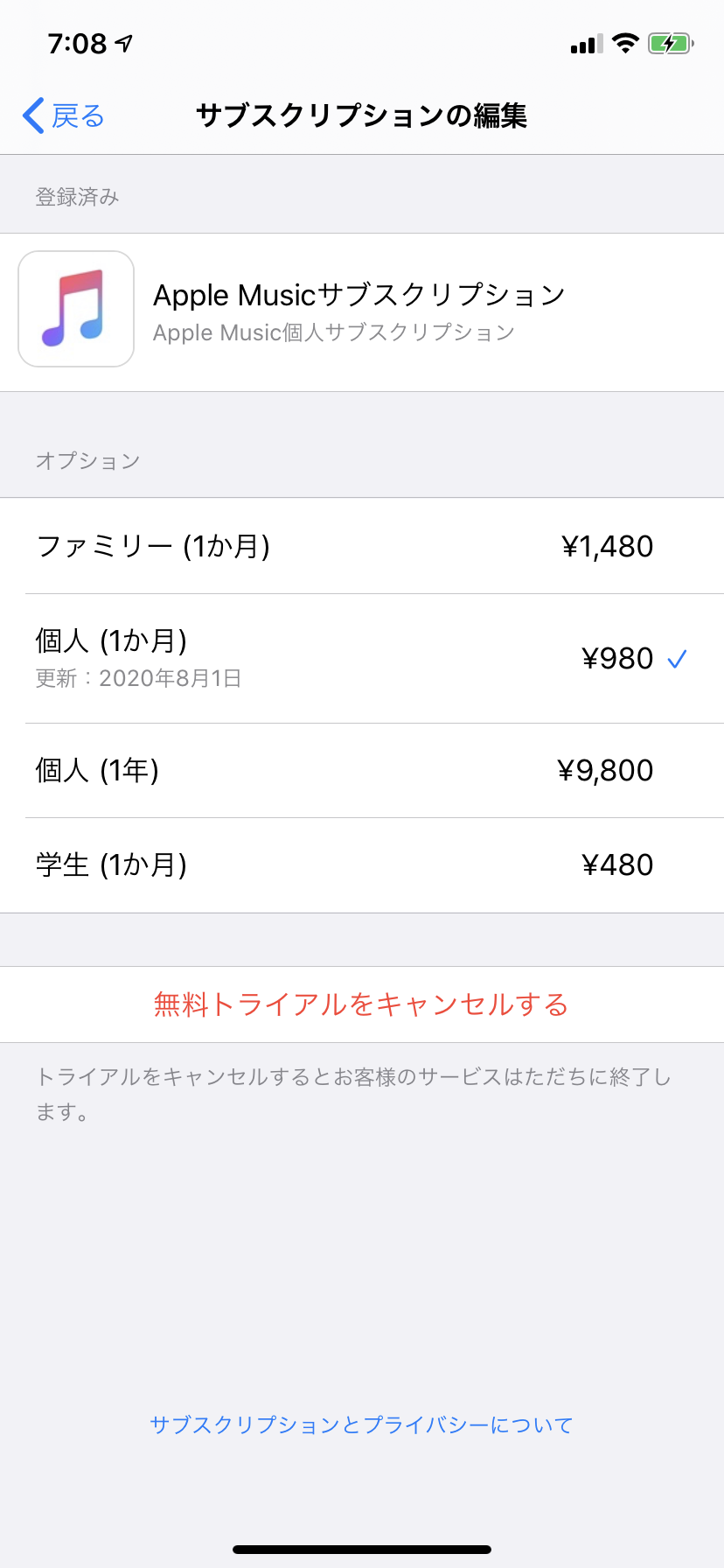Screen dimensions: 724x1568
Task: Tap the 戻る back button label
Action: coord(78,115)
